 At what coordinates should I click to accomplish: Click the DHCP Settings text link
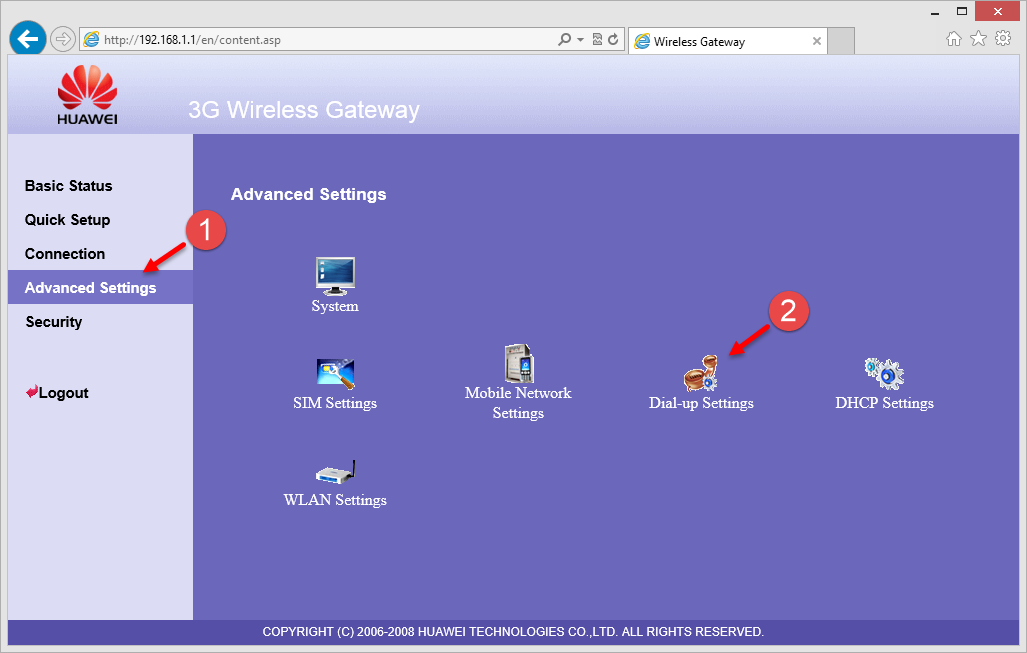tap(884, 403)
